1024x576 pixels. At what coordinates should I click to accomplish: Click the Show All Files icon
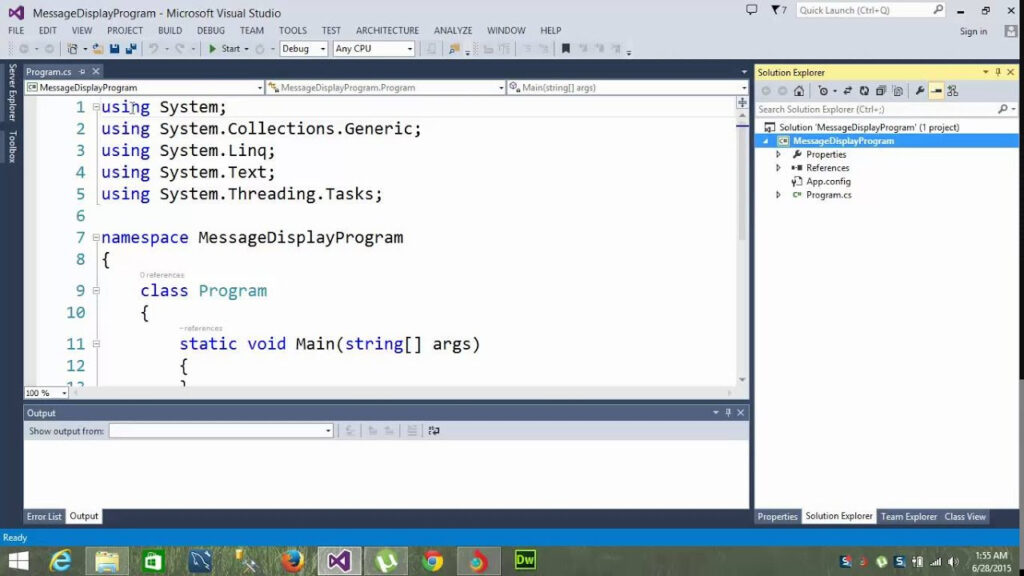[898, 91]
